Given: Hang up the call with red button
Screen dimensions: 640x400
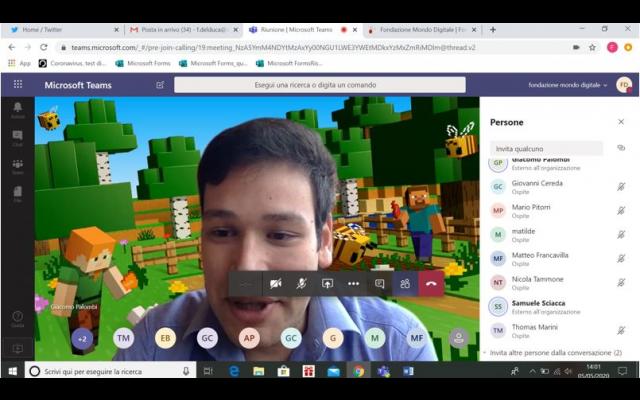Looking at the screenshot, I should coord(431,283).
